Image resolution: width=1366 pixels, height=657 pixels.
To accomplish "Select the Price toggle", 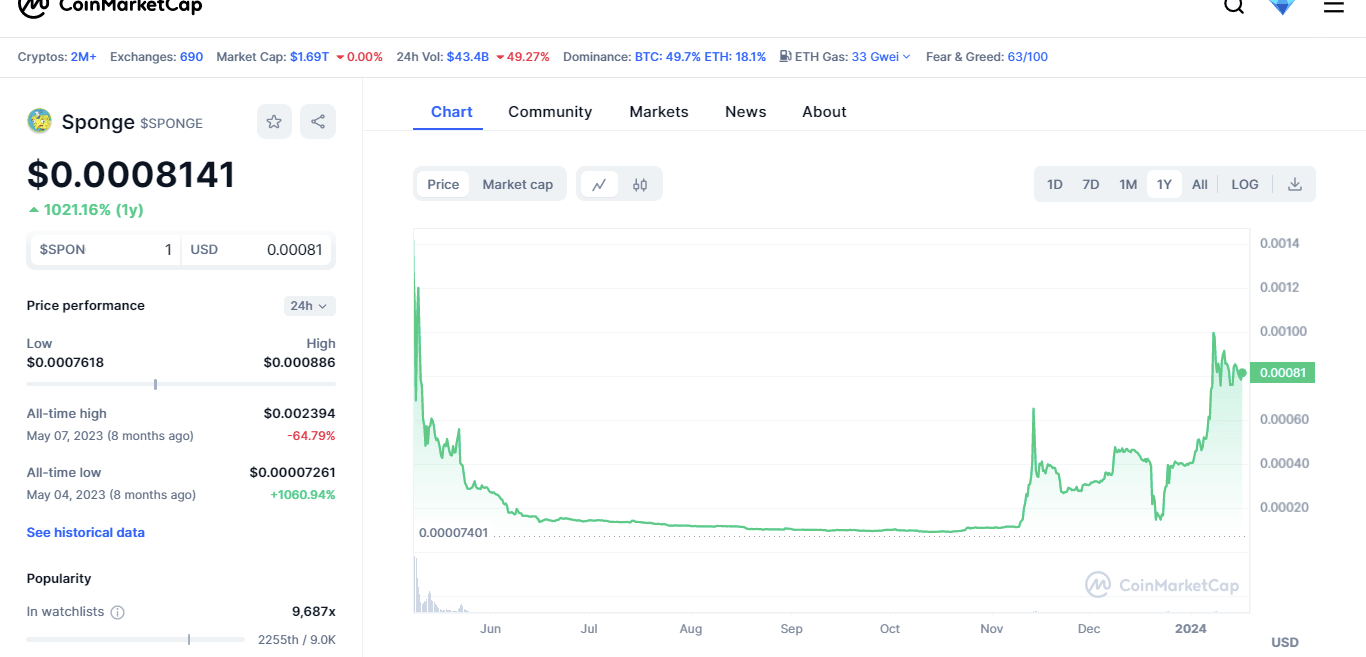I will (x=443, y=184).
